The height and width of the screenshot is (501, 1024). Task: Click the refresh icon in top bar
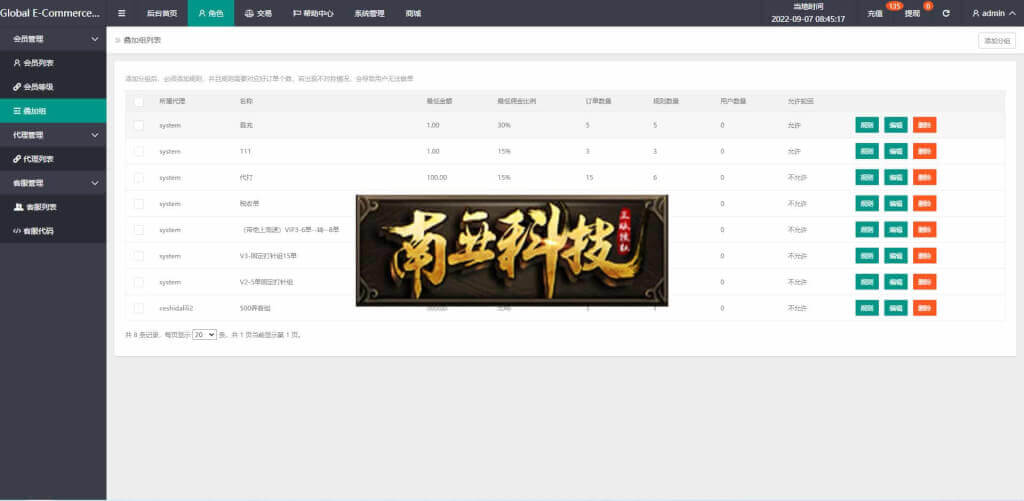946,13
